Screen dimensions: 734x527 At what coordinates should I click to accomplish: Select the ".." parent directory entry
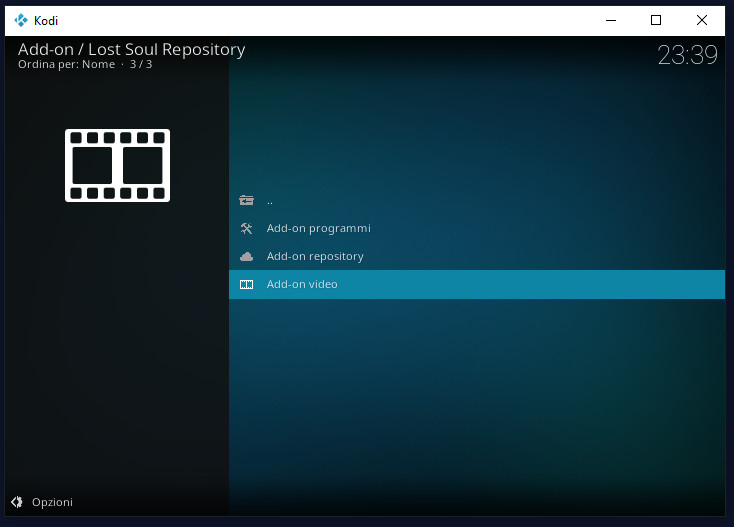477,200
